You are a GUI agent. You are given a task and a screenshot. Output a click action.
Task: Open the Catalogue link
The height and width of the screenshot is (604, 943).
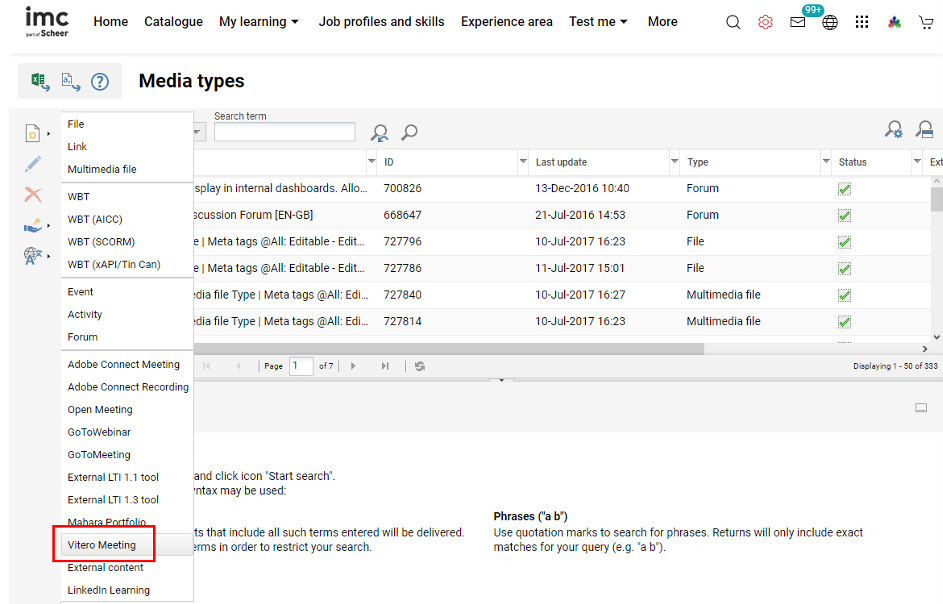point(173,22)
